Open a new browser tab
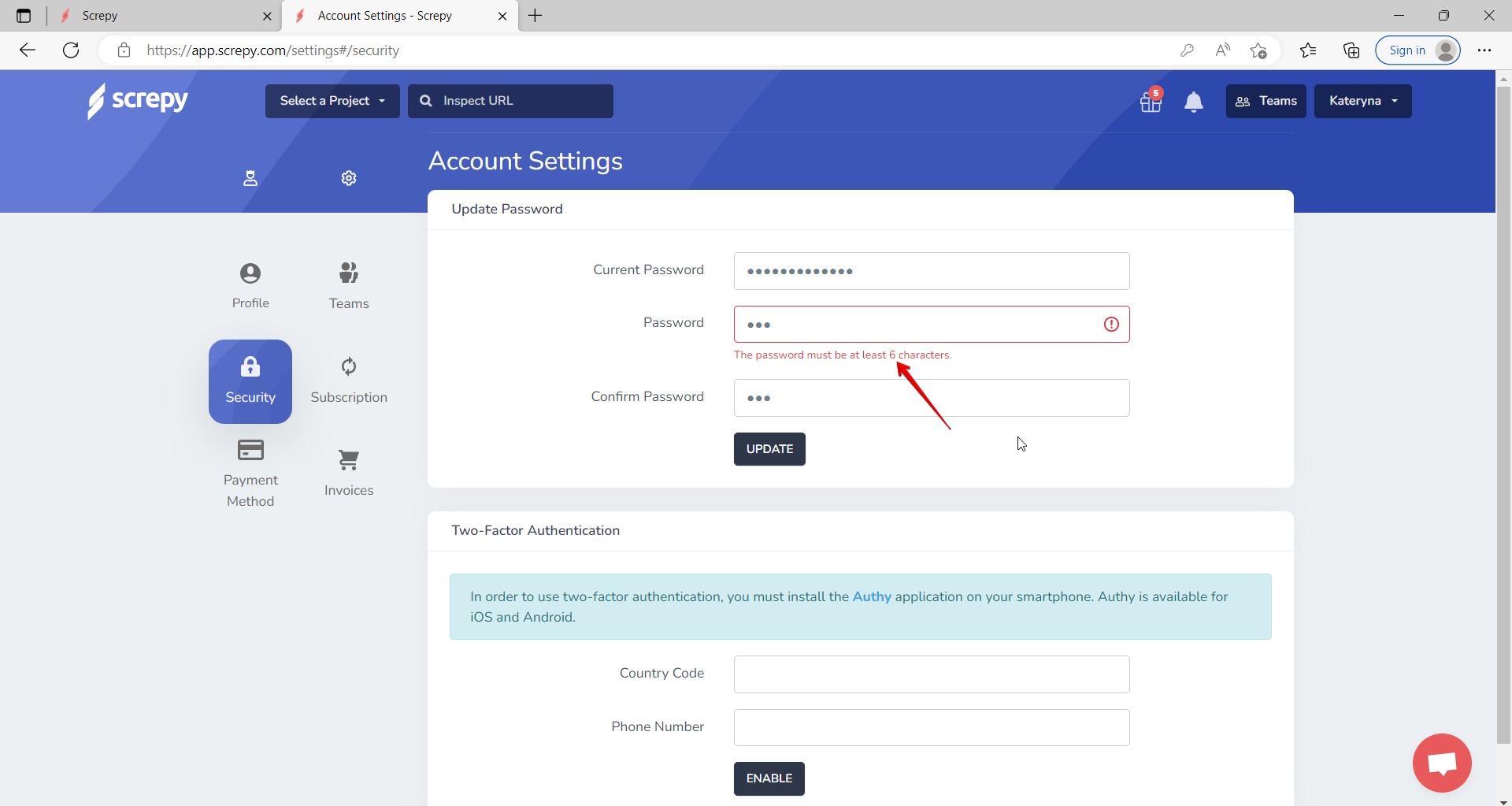Image resolution: width=1512 pixels, height=806 pixels. (x=535, y=16)
